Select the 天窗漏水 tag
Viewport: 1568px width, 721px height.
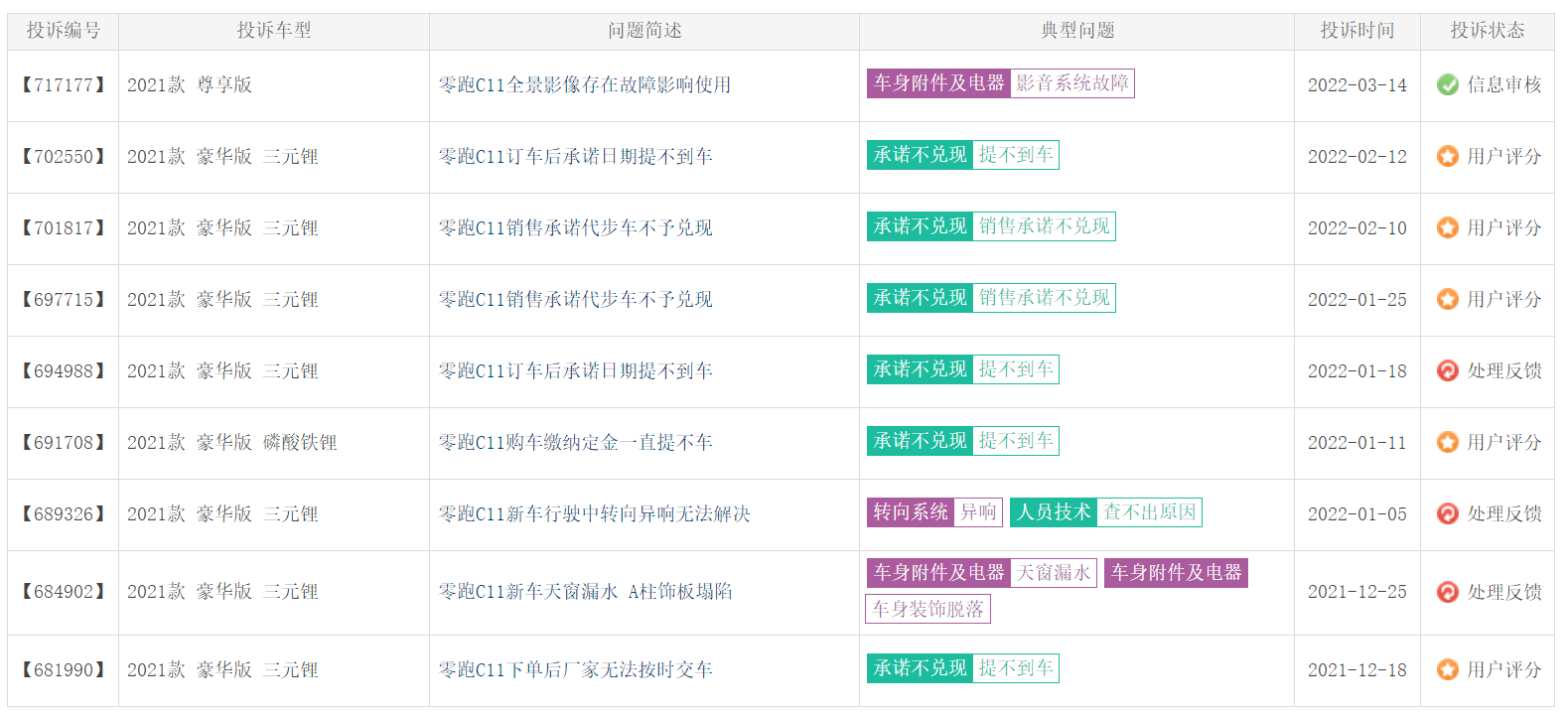point(1054,573)
